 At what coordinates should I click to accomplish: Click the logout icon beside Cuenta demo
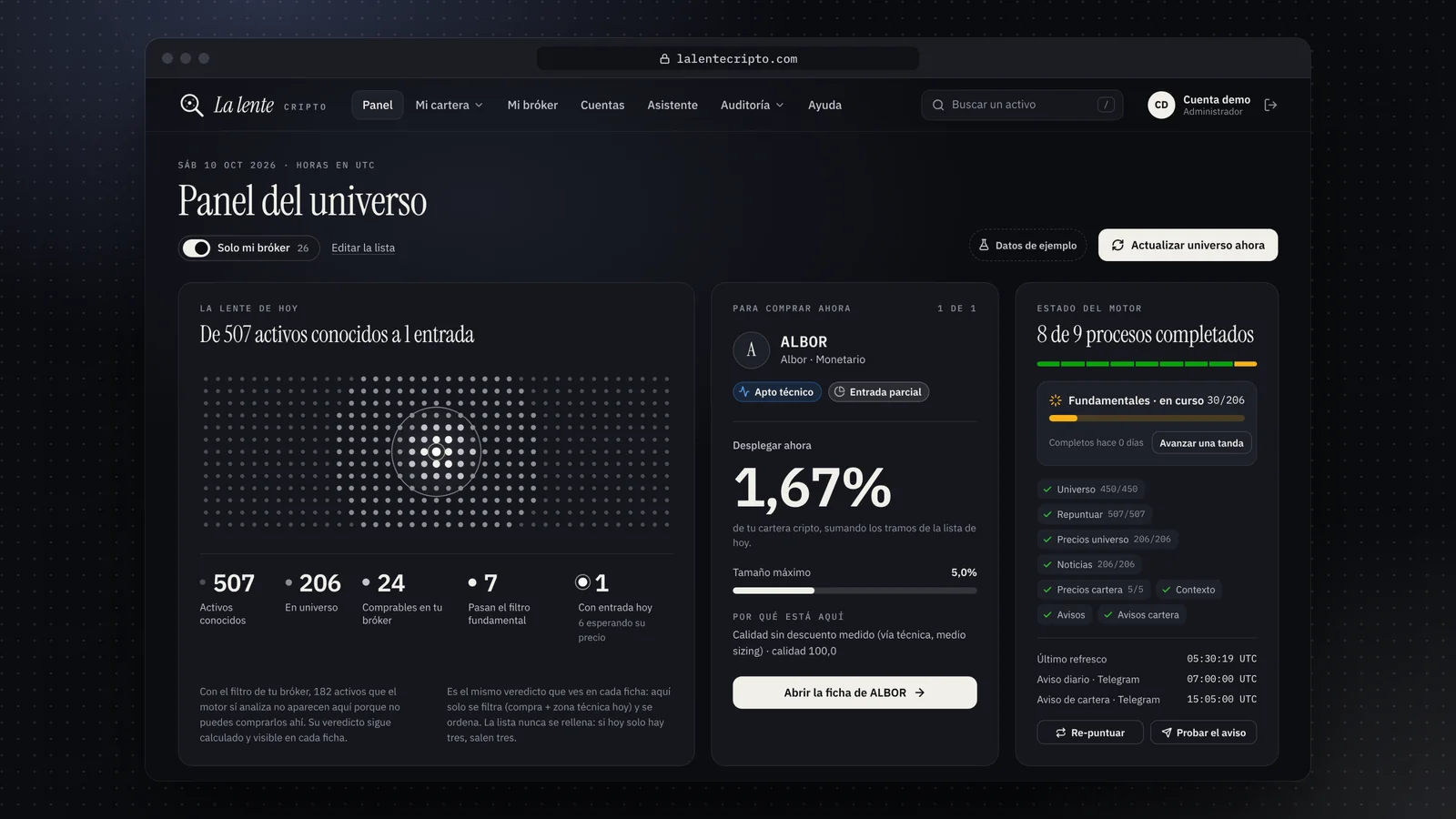(x=1270, y=106)
